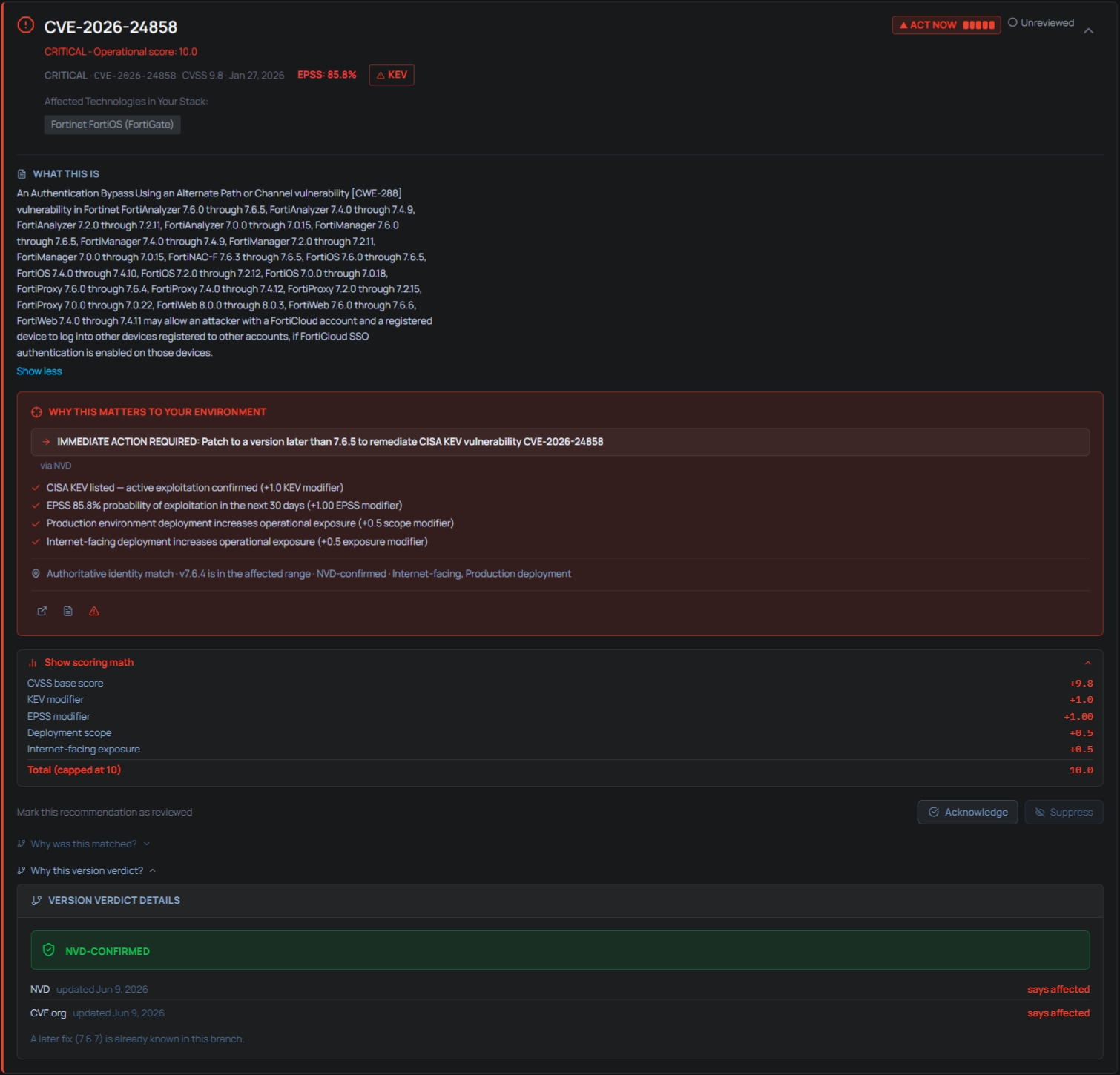The width and height of the screenshot is (1120, 1075).
Task: Collapse 'Why this version verdict?' section
Action: (86, 871)
